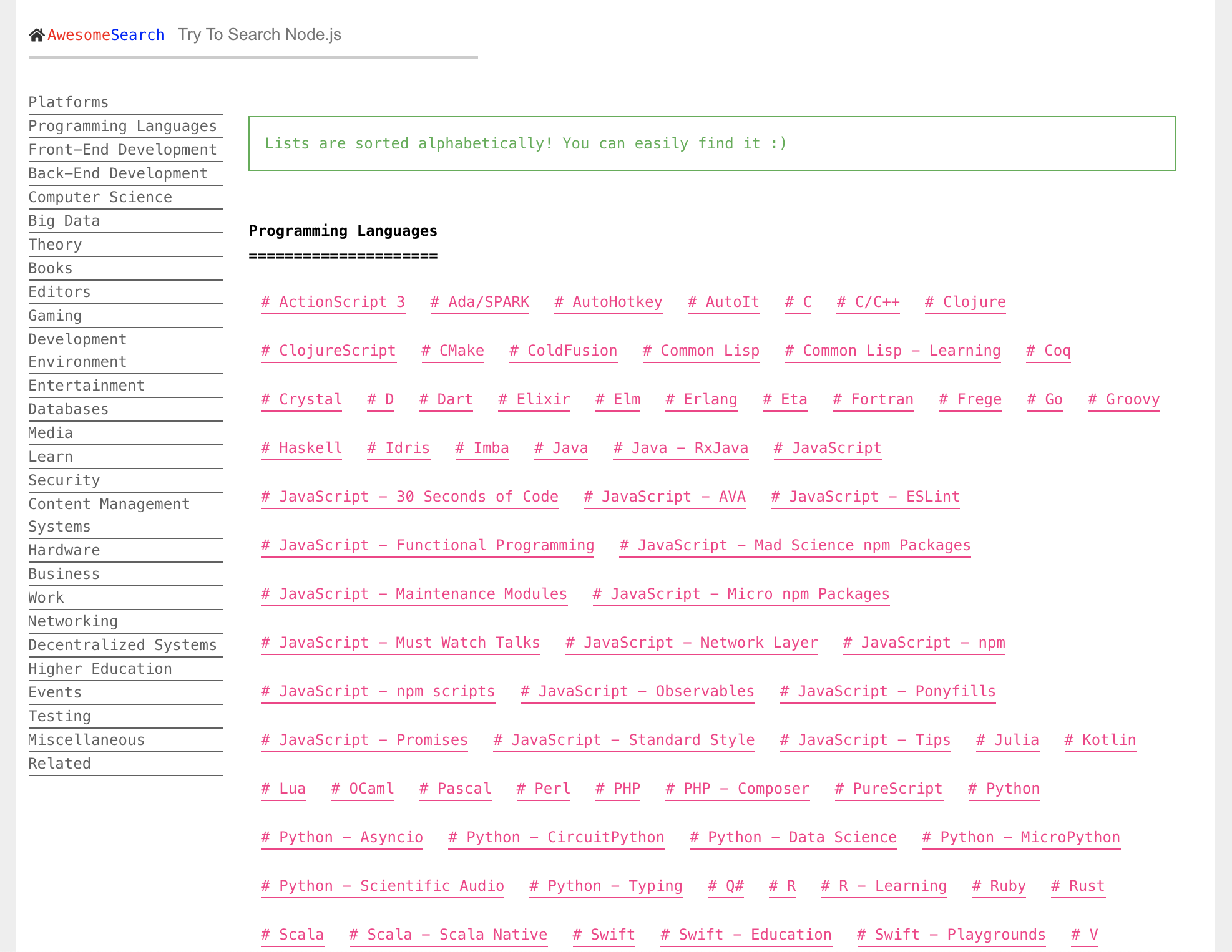Open the Big Data category
The image size is (1232, 952).
(63, 220)
